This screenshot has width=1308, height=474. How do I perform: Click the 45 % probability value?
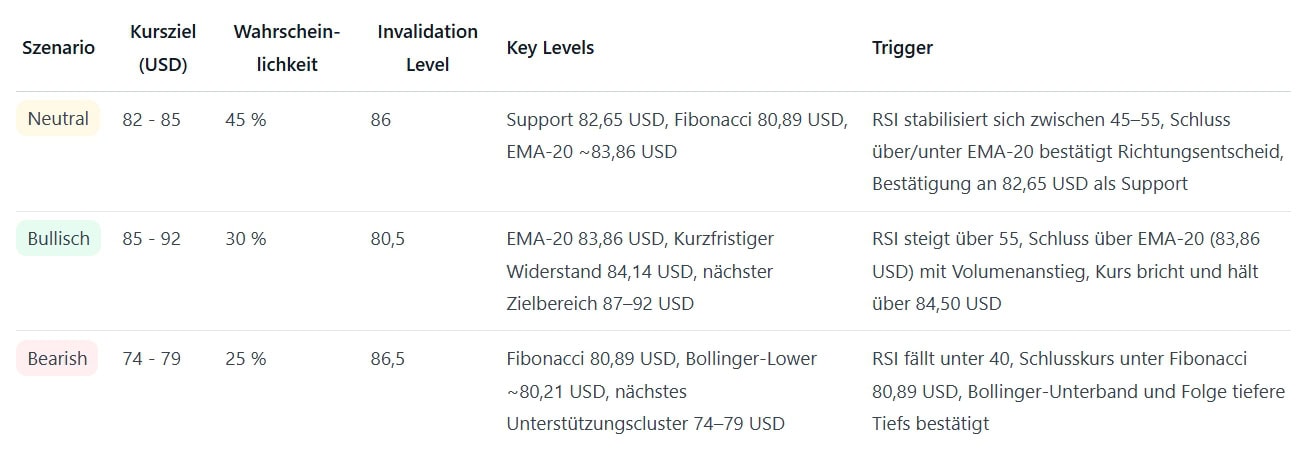point(246,120)
